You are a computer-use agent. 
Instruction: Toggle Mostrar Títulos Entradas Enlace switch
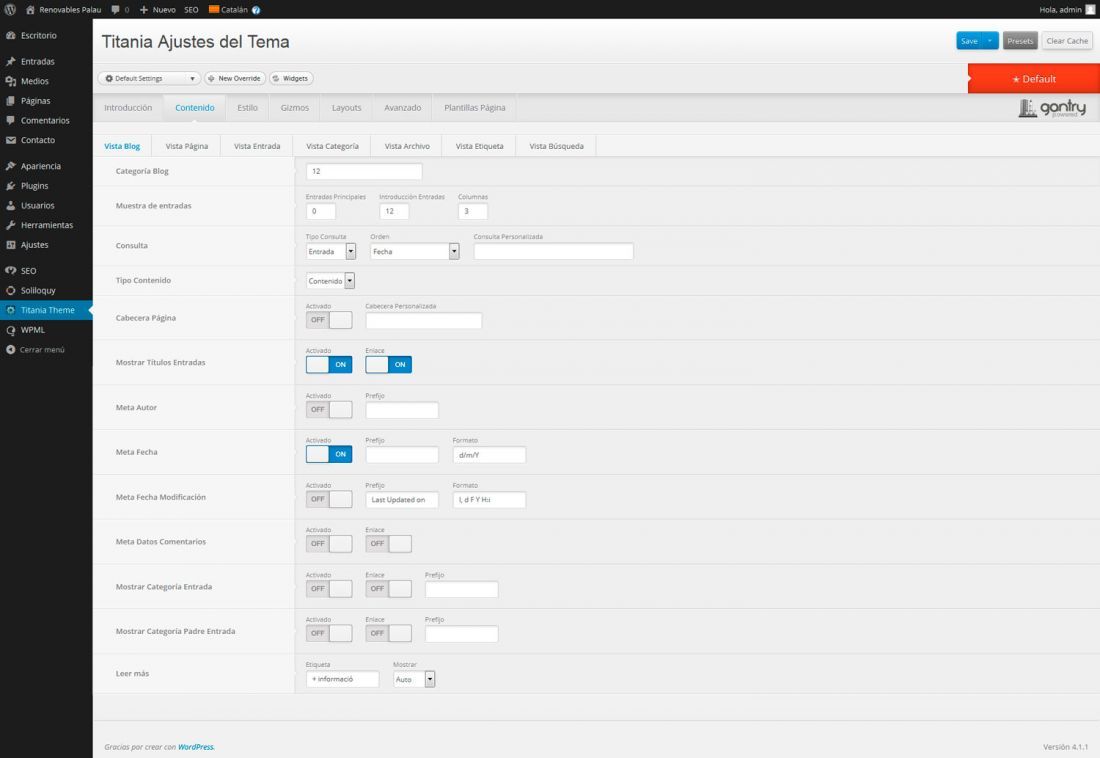click(x=389, y=365)
